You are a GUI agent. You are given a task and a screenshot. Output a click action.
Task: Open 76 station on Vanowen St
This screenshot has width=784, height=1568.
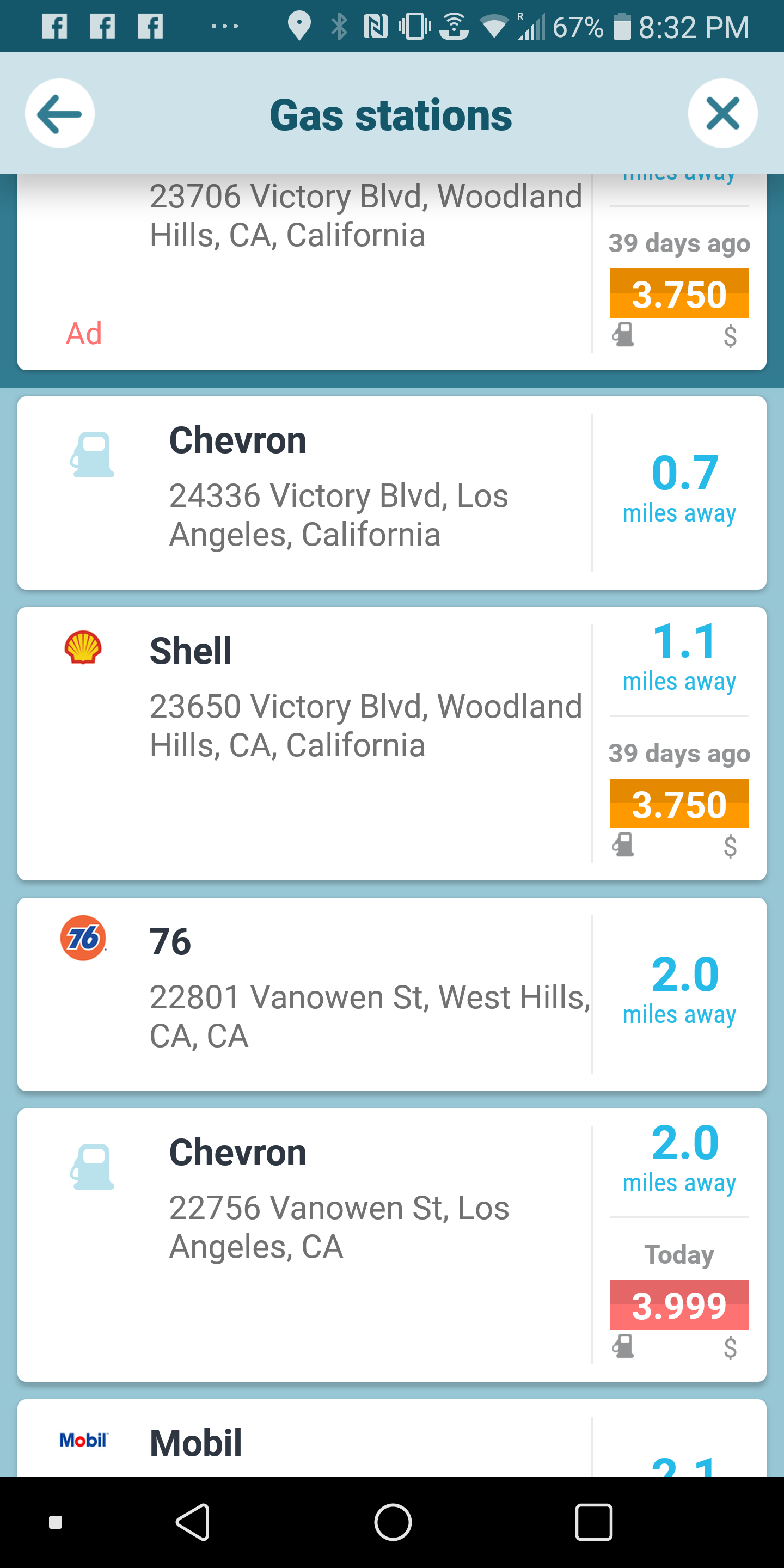tap(392, 995)
